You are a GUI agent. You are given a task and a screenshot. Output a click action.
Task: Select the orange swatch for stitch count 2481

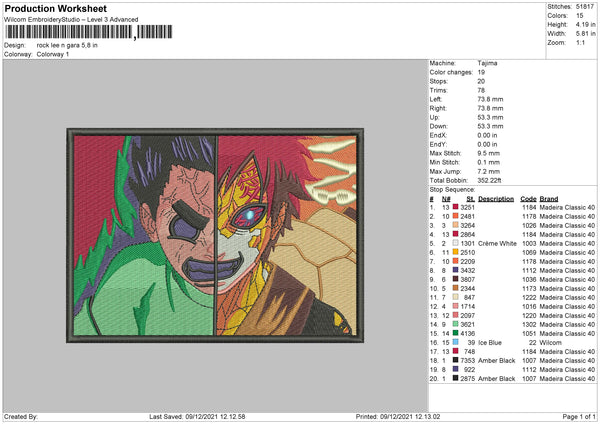(x=455, y=216)
